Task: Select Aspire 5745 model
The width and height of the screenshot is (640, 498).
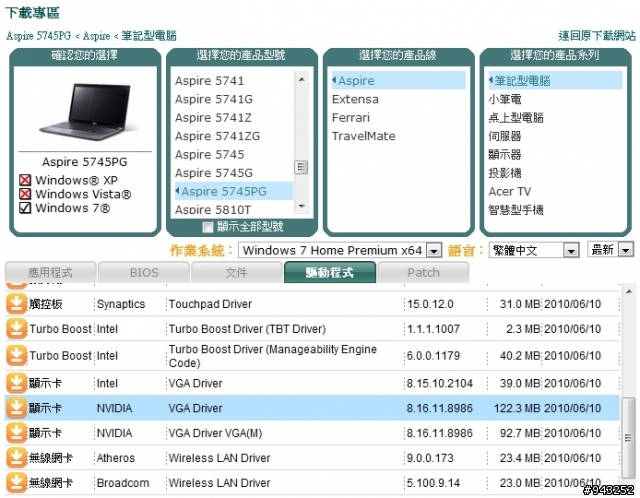Action: coord(209,154)
